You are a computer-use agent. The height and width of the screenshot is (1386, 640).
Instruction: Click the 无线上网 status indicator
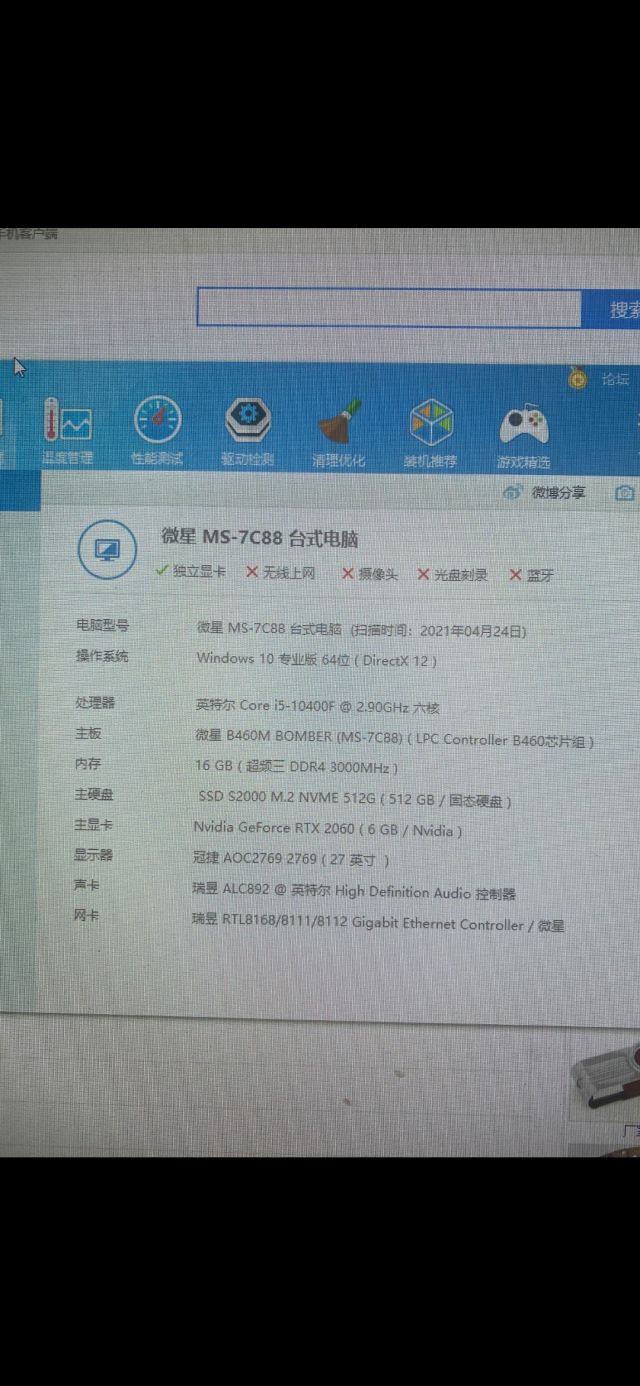coord(279,573)
